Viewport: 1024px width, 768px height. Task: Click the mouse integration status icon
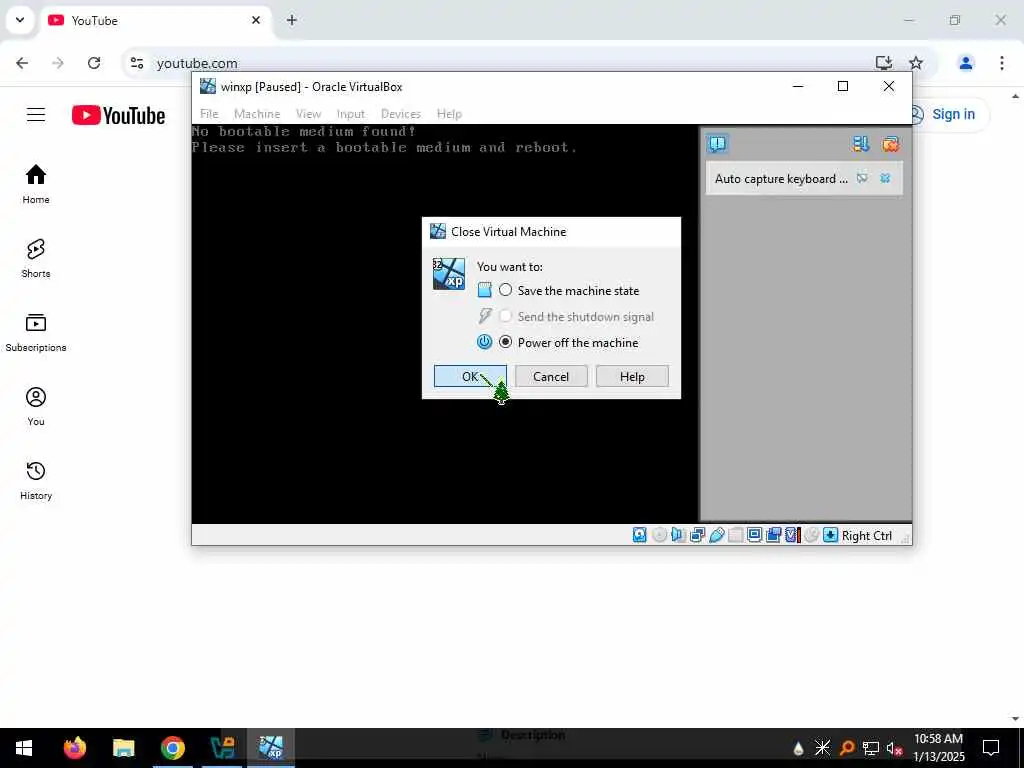(x=811, y=535)
